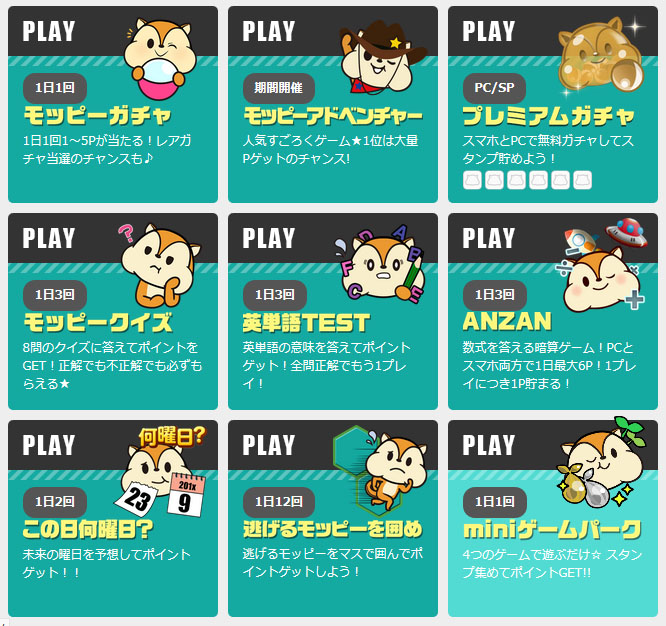Click the golden Moppy premium gacha icon

click(602, 56)
